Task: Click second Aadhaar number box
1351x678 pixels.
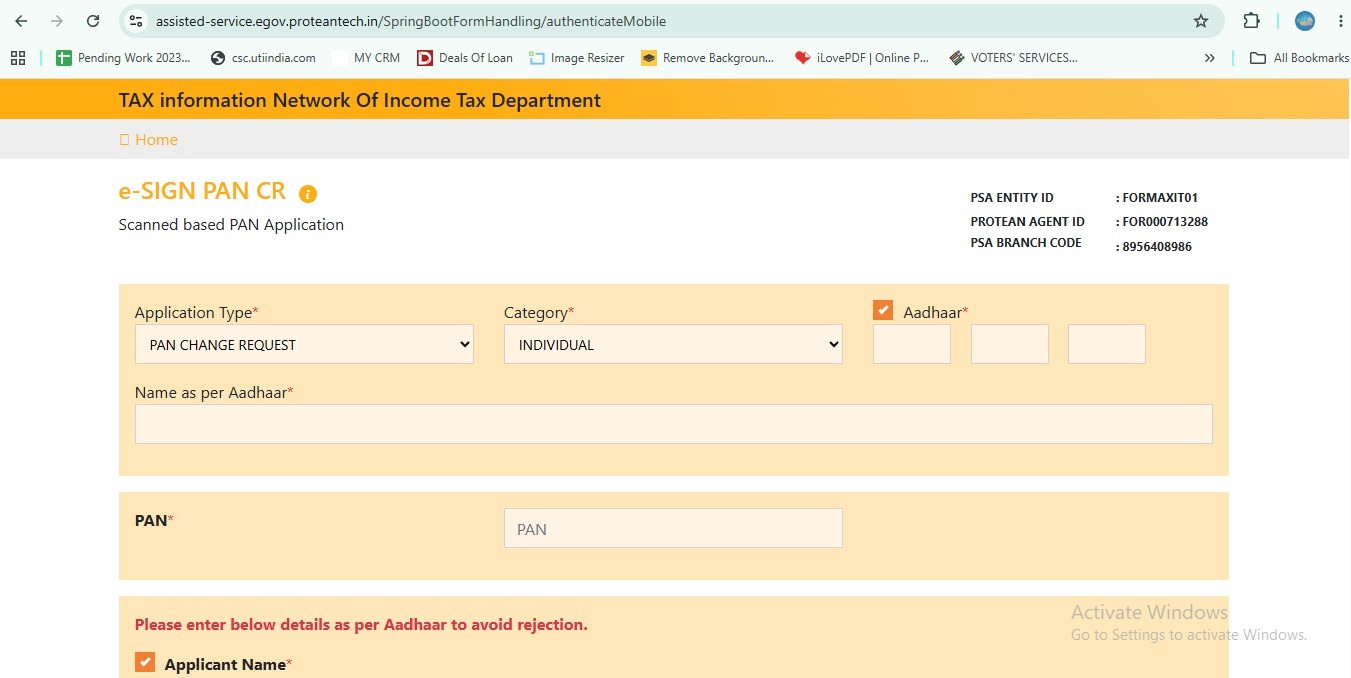Action: click(1010, 344)
